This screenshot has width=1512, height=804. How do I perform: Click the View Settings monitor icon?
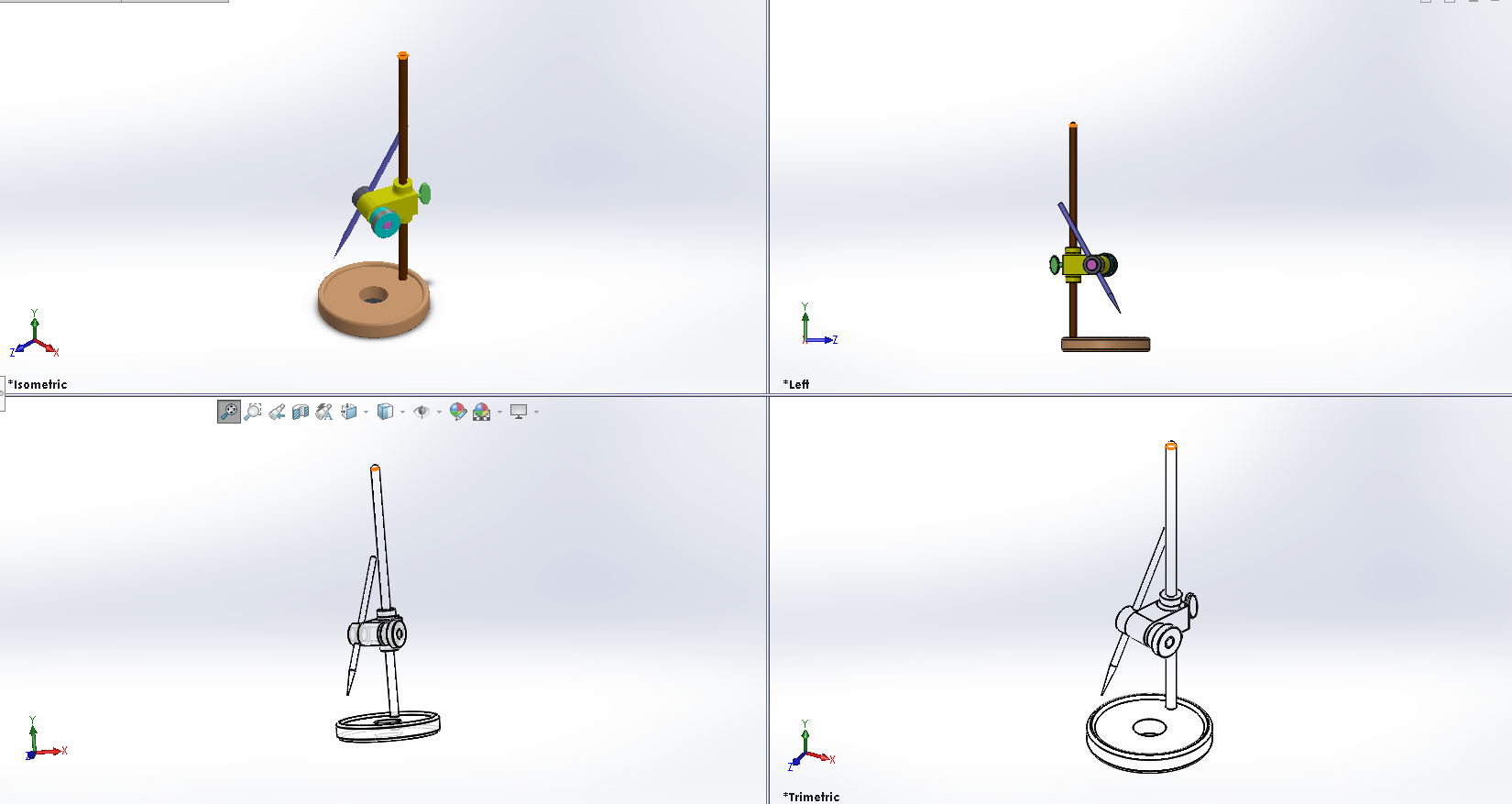[519, 413]
